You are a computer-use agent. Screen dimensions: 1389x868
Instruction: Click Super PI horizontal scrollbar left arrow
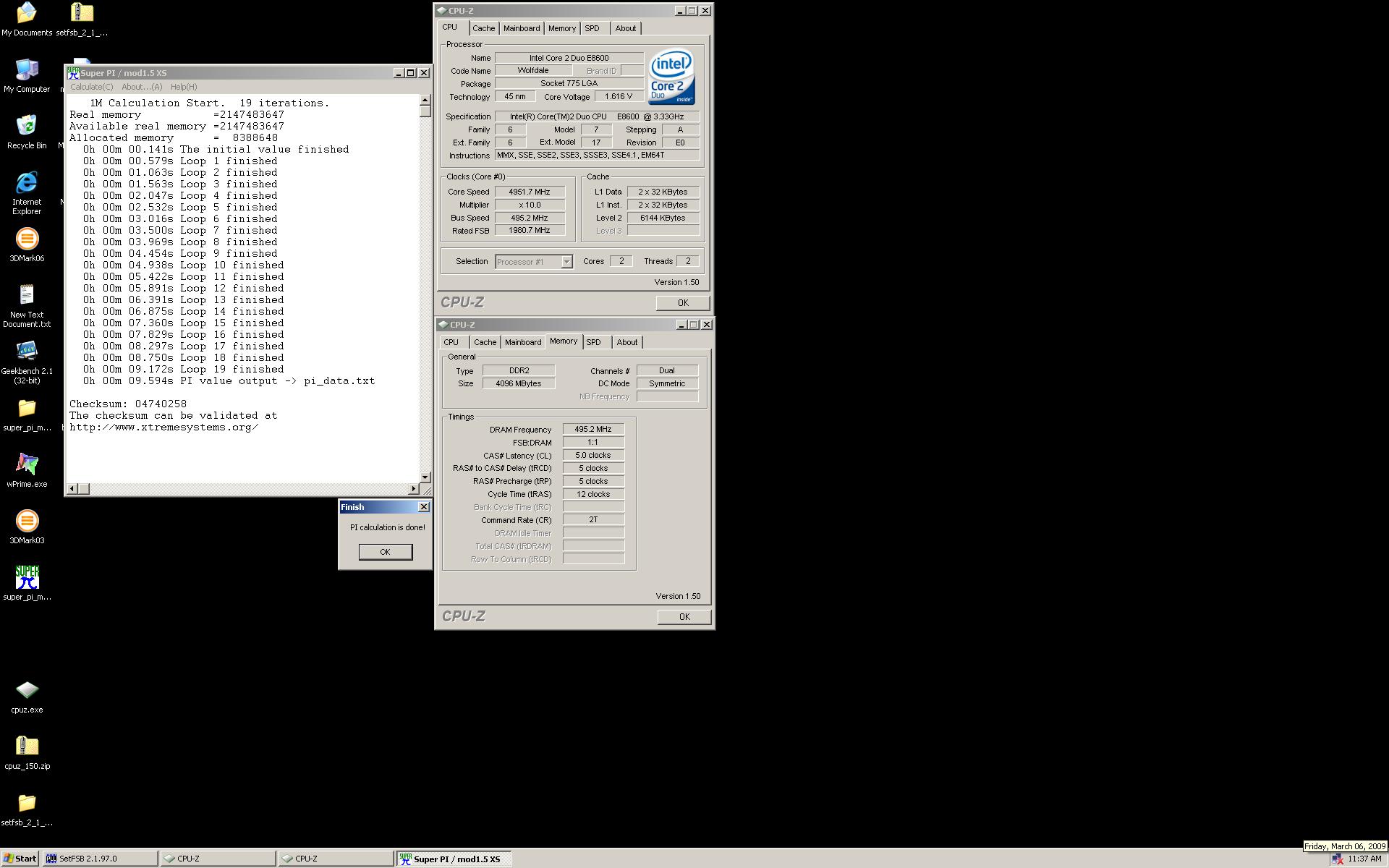[x=72, y=489]
